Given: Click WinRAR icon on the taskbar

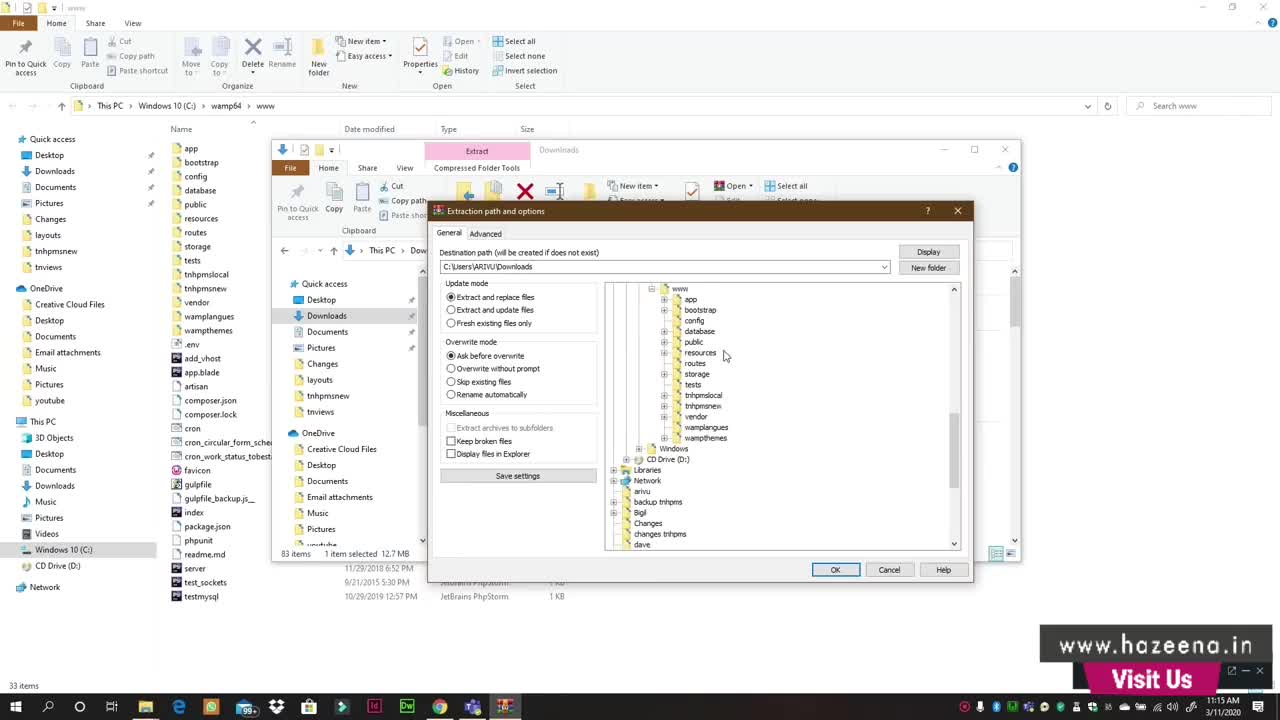Looking at the screenshot, I should click(505, 707).
